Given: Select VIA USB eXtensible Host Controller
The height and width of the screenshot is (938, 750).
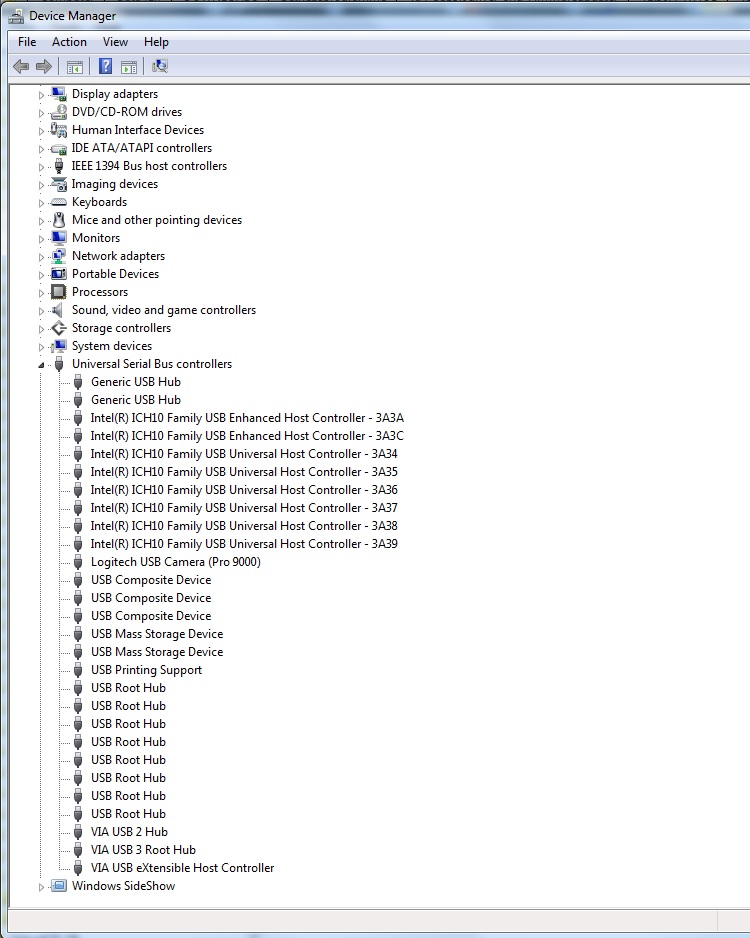Looking at the screenshot, I should click(182, 868).
